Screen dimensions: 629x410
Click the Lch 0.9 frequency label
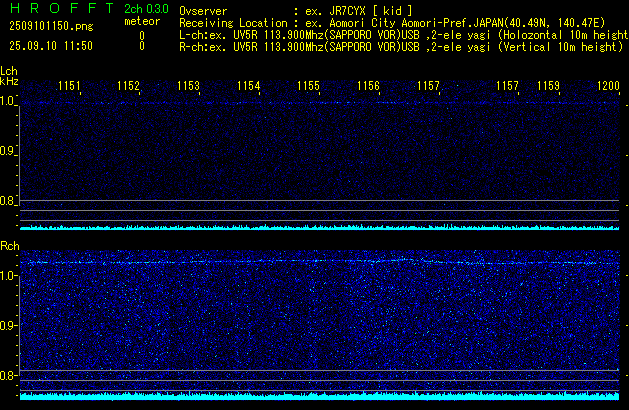point(7,151)
